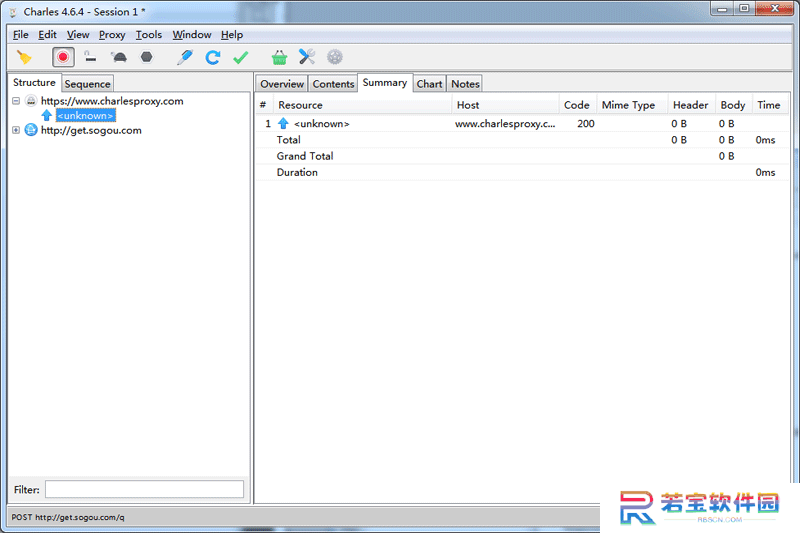The image size is (800, 533).
Task: Click the Charles app icon in title bar
Action: 13,12
